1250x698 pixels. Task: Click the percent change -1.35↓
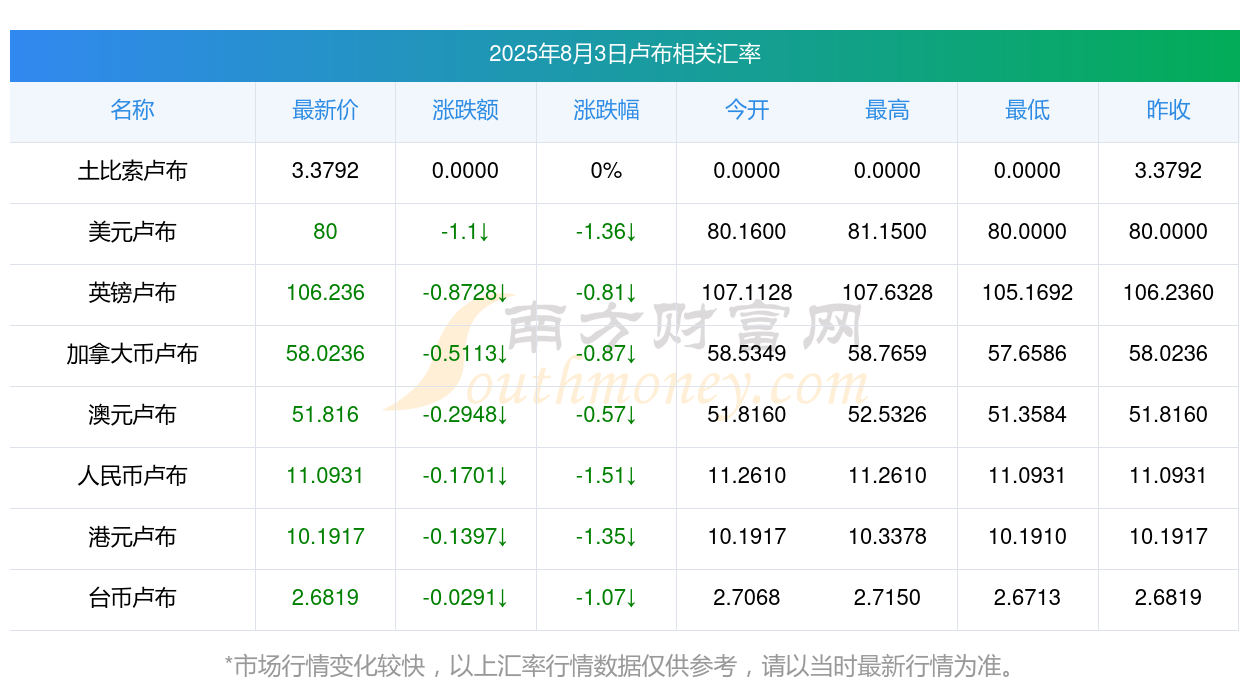point(606,537)
